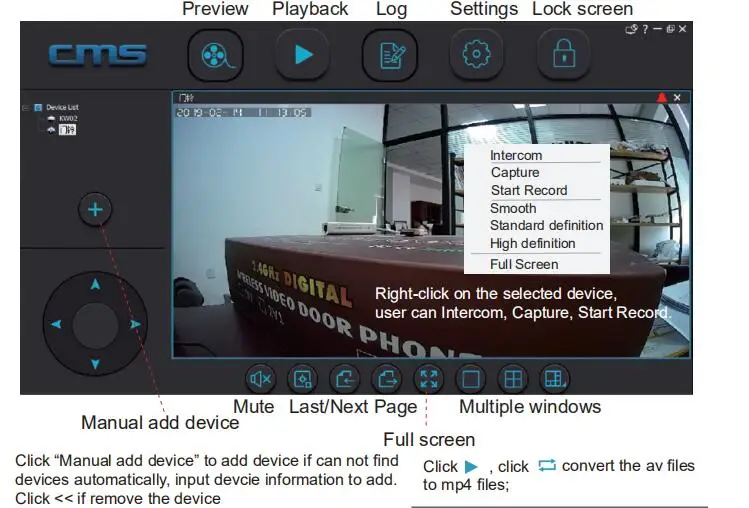Choose Start Record from the context menu
This screenshot has height=508, width=749.
[529, 190]
